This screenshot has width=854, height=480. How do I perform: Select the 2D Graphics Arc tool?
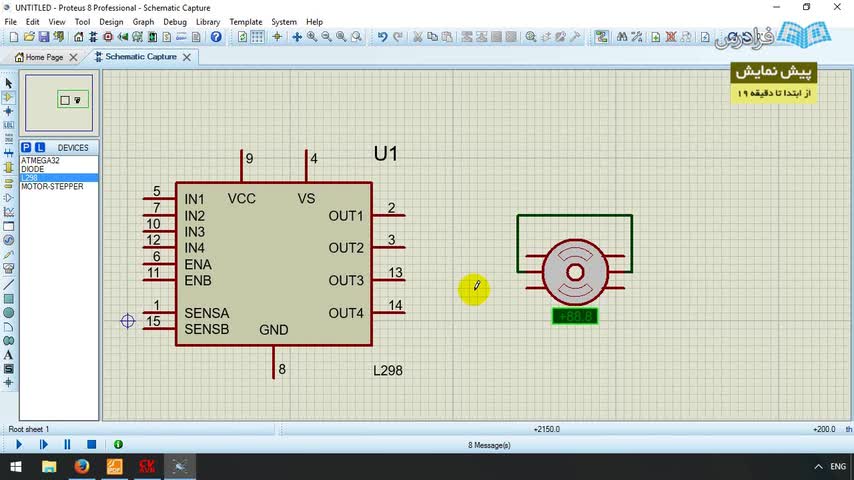click(8, 327)
